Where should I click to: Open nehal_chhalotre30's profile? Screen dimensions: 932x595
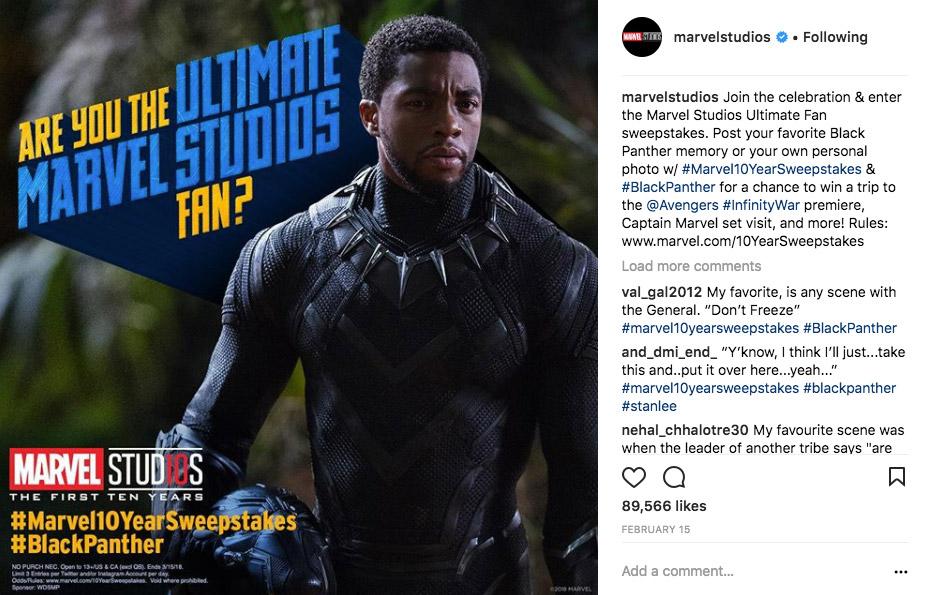pyautogui.click(x=685, y=430)
